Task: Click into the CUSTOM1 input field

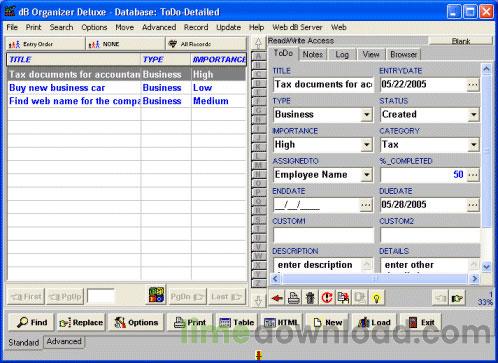Action: (x=323, y=235)
